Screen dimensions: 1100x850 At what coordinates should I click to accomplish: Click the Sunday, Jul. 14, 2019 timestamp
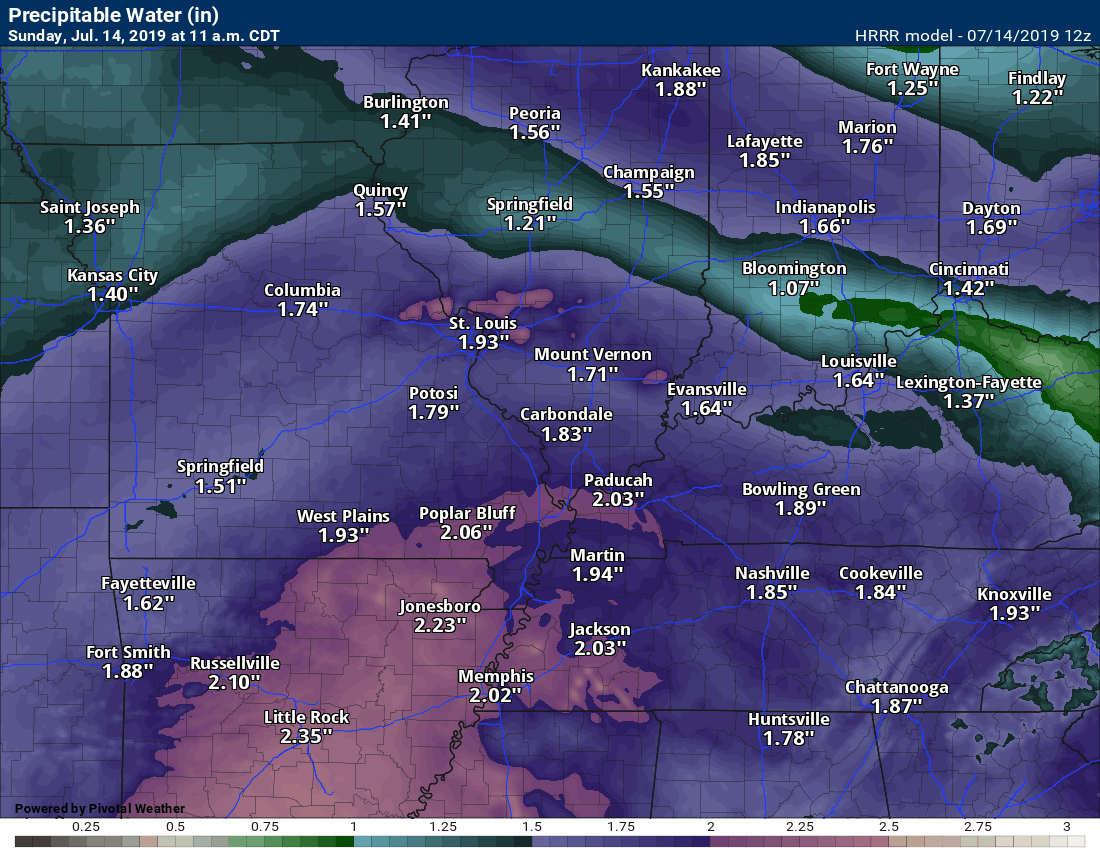(x=143, y=35)
